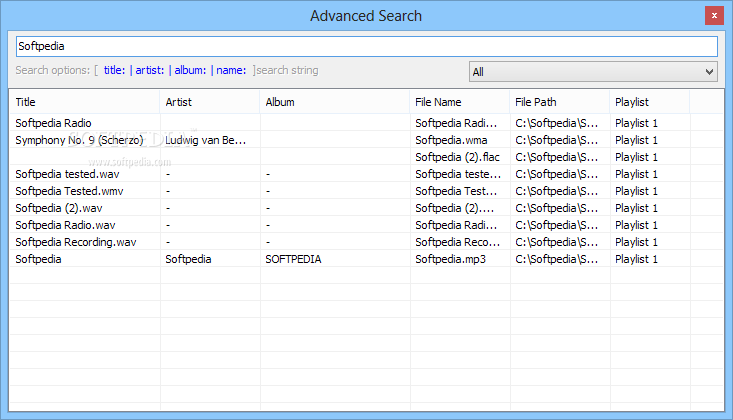Sort by the File Path column header
The width and height of the screenshot is (733, 420).
(x=560, y=102)
